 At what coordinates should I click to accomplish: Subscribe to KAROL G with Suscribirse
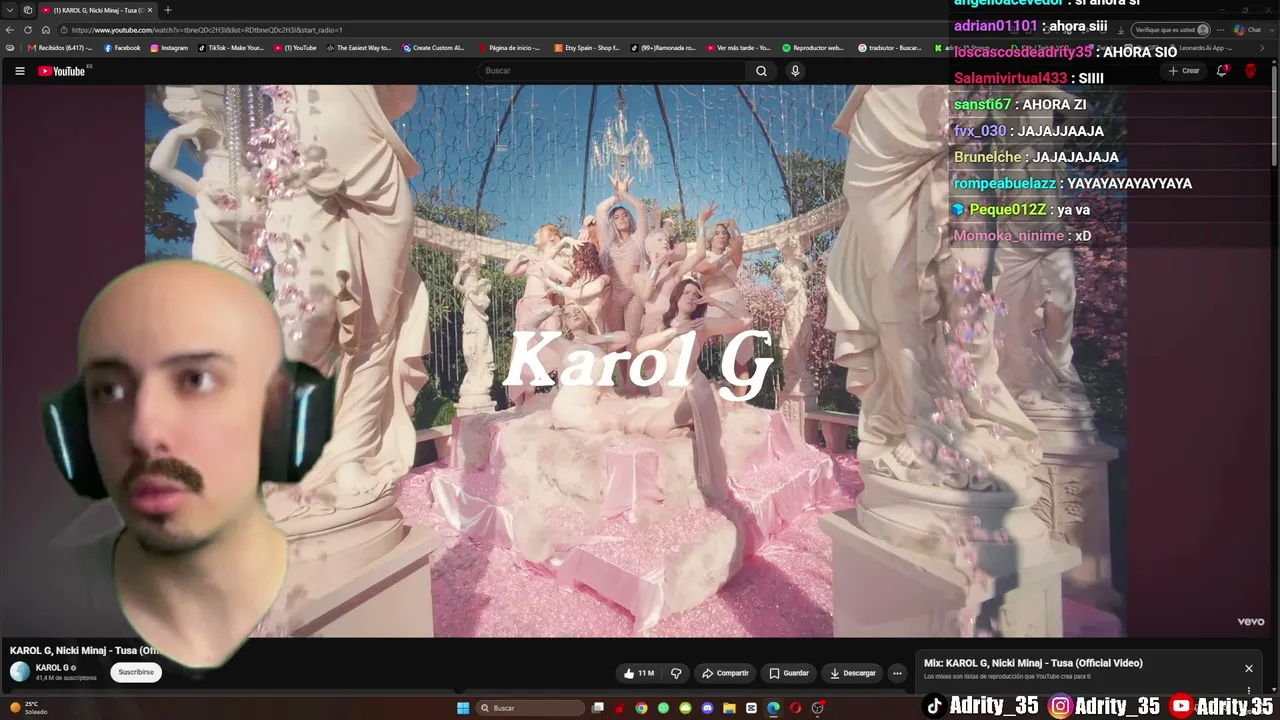[x=136, y=673]
